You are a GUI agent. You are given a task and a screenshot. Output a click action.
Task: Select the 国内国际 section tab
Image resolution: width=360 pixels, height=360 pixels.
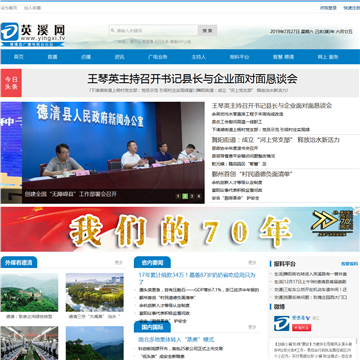pyautogui.click(x=152, y=327)
